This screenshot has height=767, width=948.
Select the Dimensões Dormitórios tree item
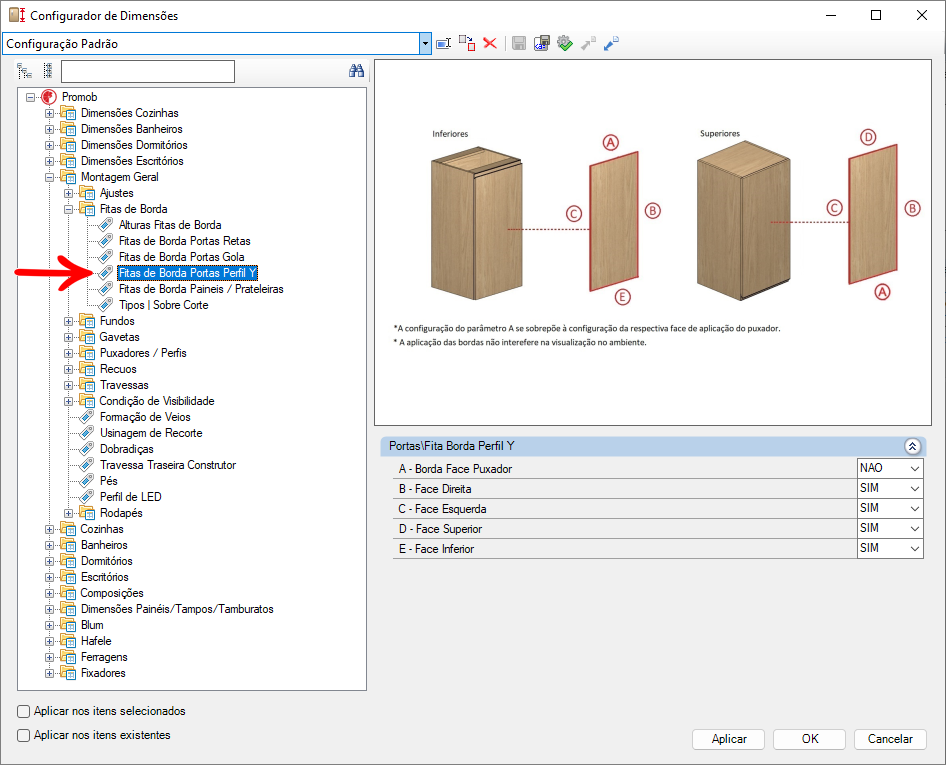pyautogui.click(x=134, y=145)
